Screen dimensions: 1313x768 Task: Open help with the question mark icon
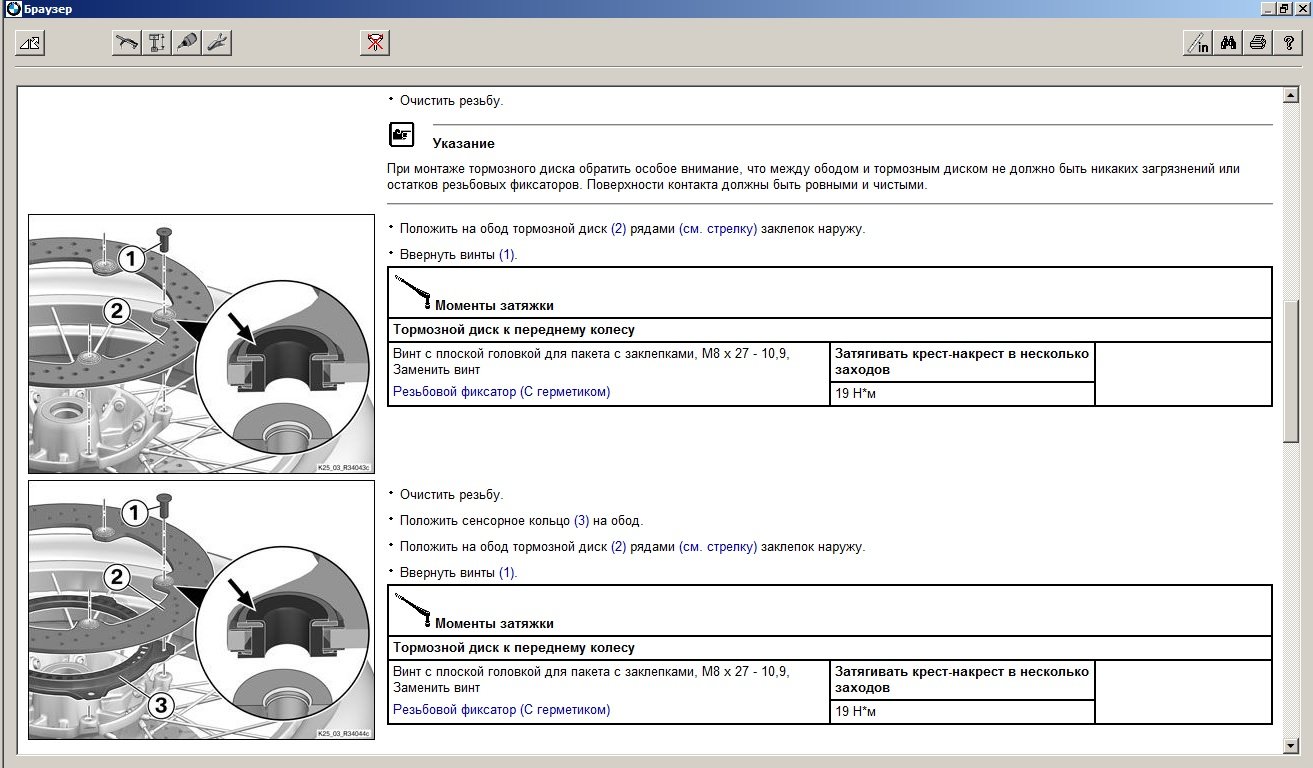point(1288,43)
